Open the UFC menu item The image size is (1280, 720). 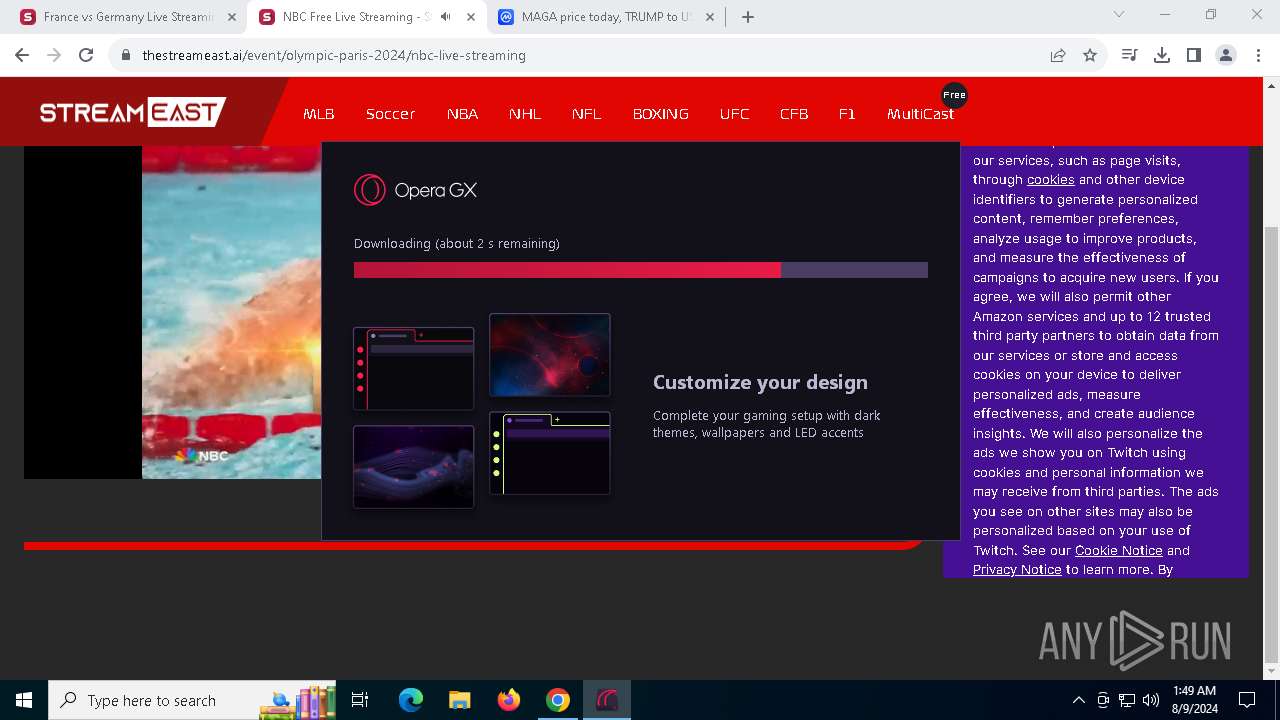click(734, 114)
